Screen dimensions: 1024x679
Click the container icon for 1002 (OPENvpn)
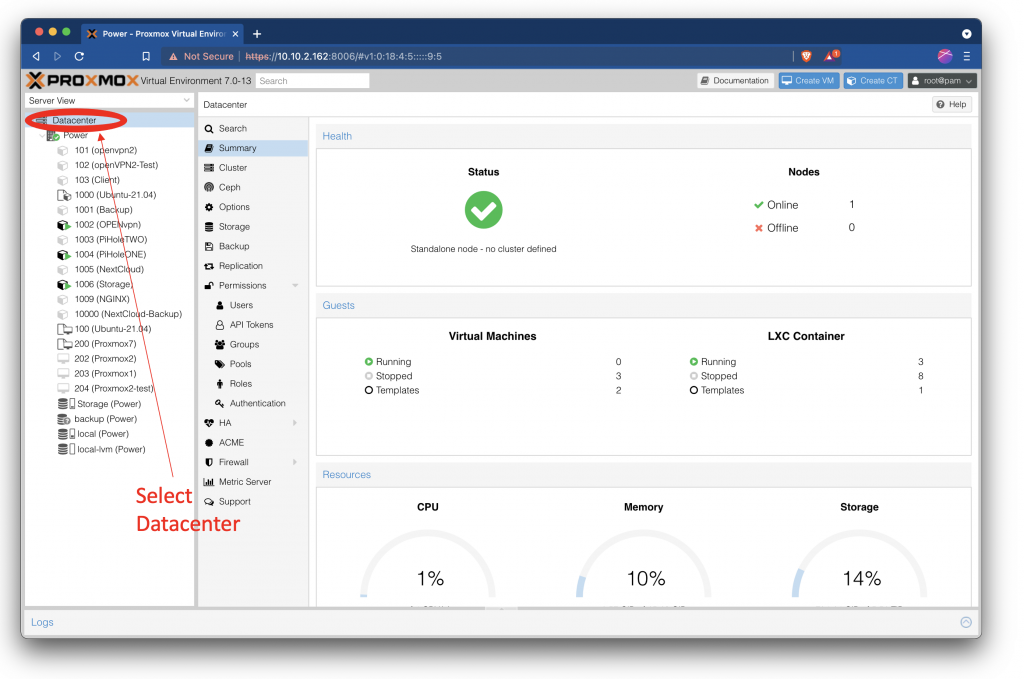[x=63, y=225]
